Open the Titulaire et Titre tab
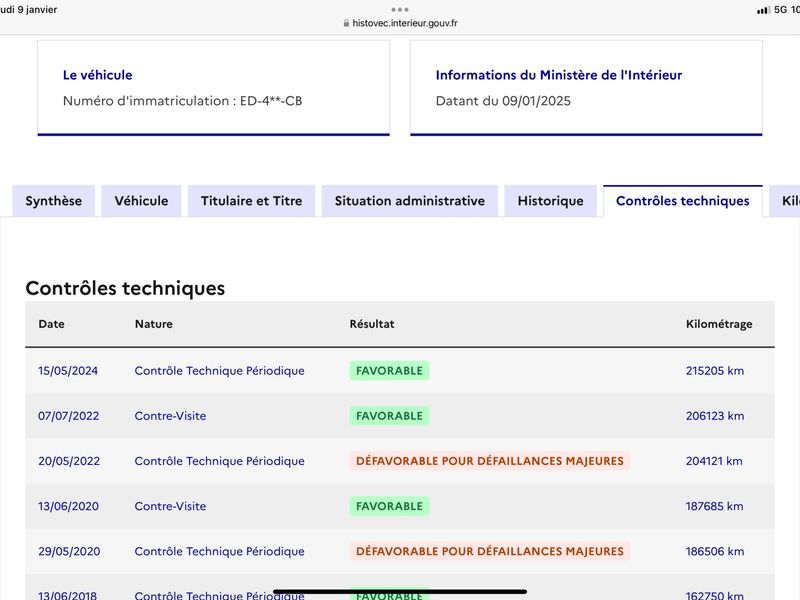 pos(252,201)
